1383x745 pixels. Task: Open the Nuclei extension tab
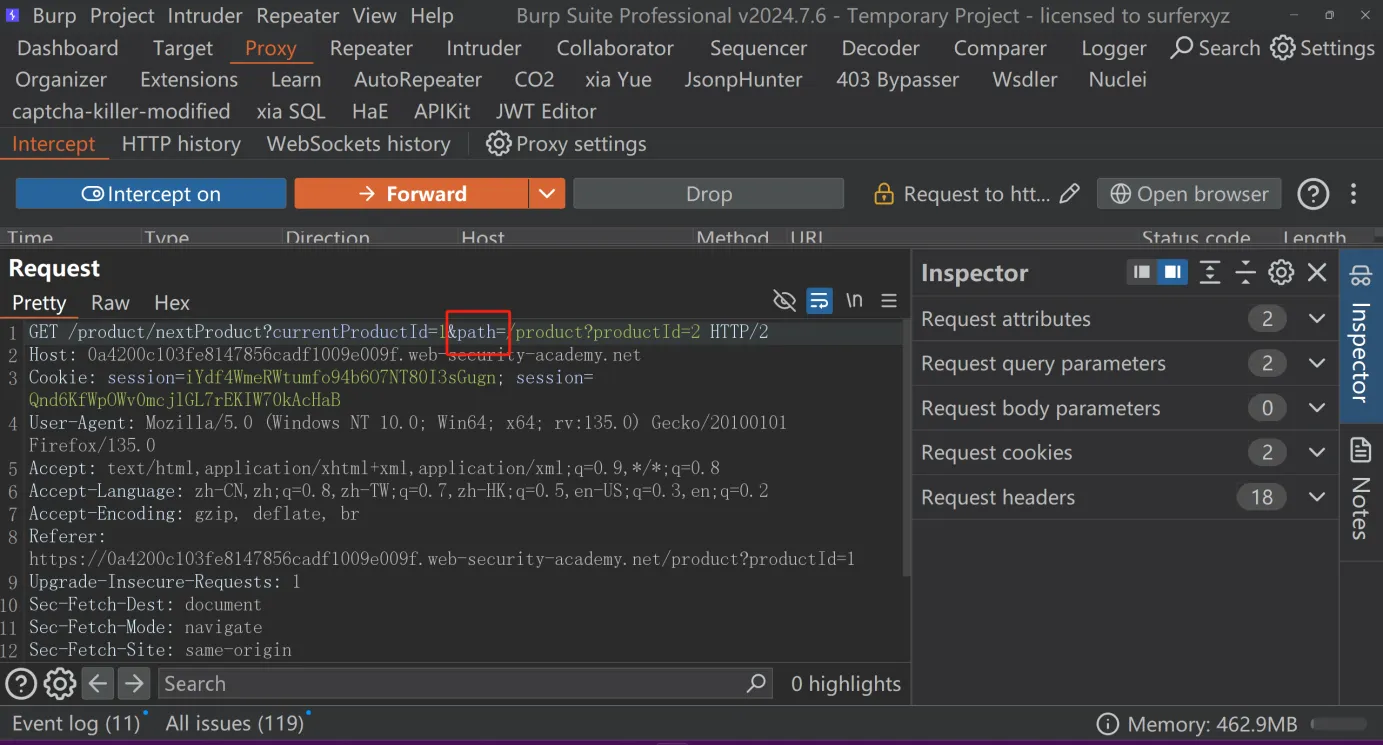pyautogui.click(x=1117, y=79)
